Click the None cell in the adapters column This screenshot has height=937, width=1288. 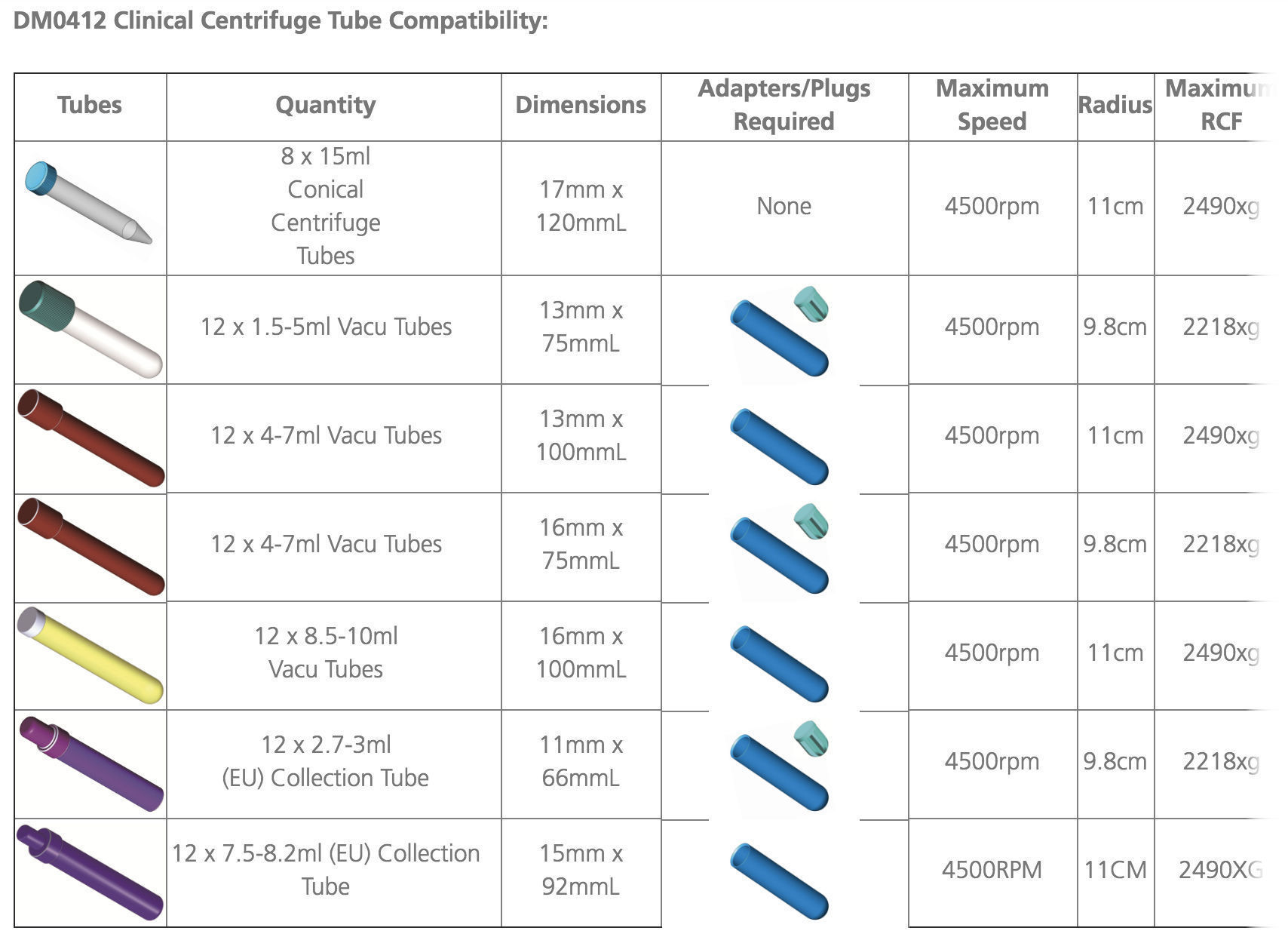(784, 206)
